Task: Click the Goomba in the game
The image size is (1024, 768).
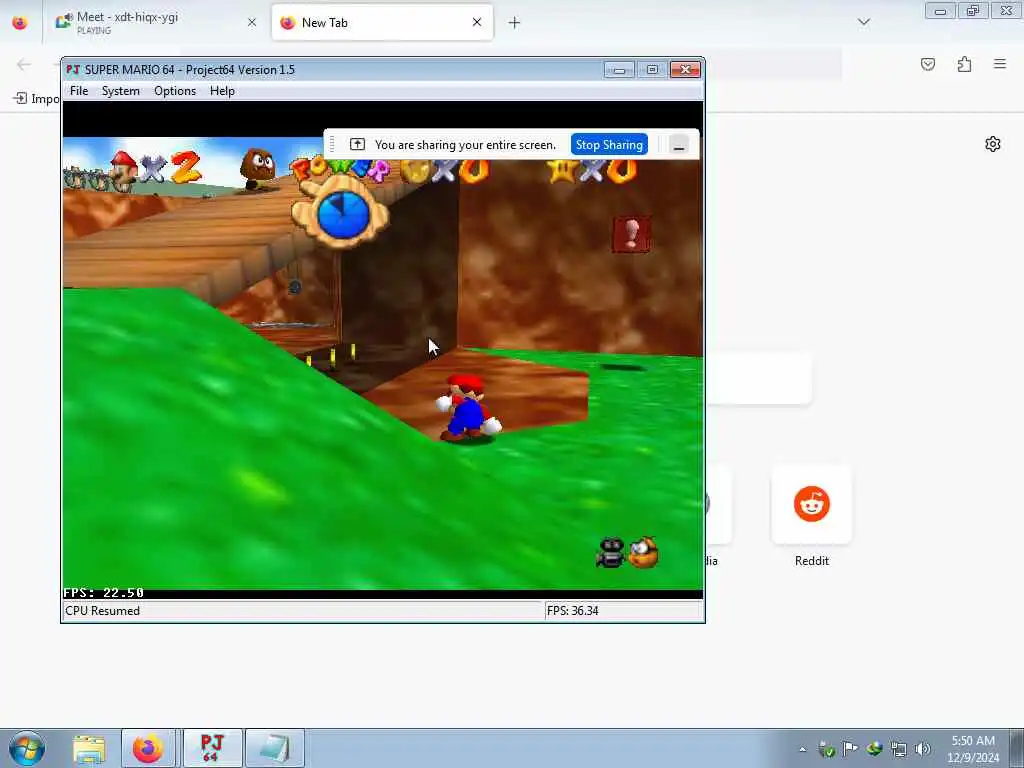Action: (x=258, y=170)
